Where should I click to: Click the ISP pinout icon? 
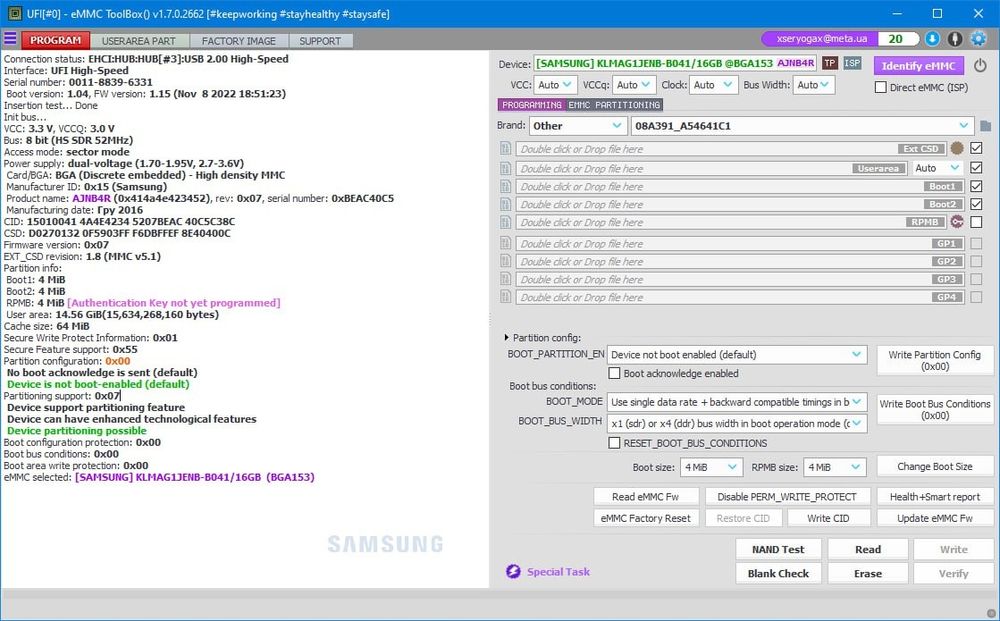click(x=852, y=63)
